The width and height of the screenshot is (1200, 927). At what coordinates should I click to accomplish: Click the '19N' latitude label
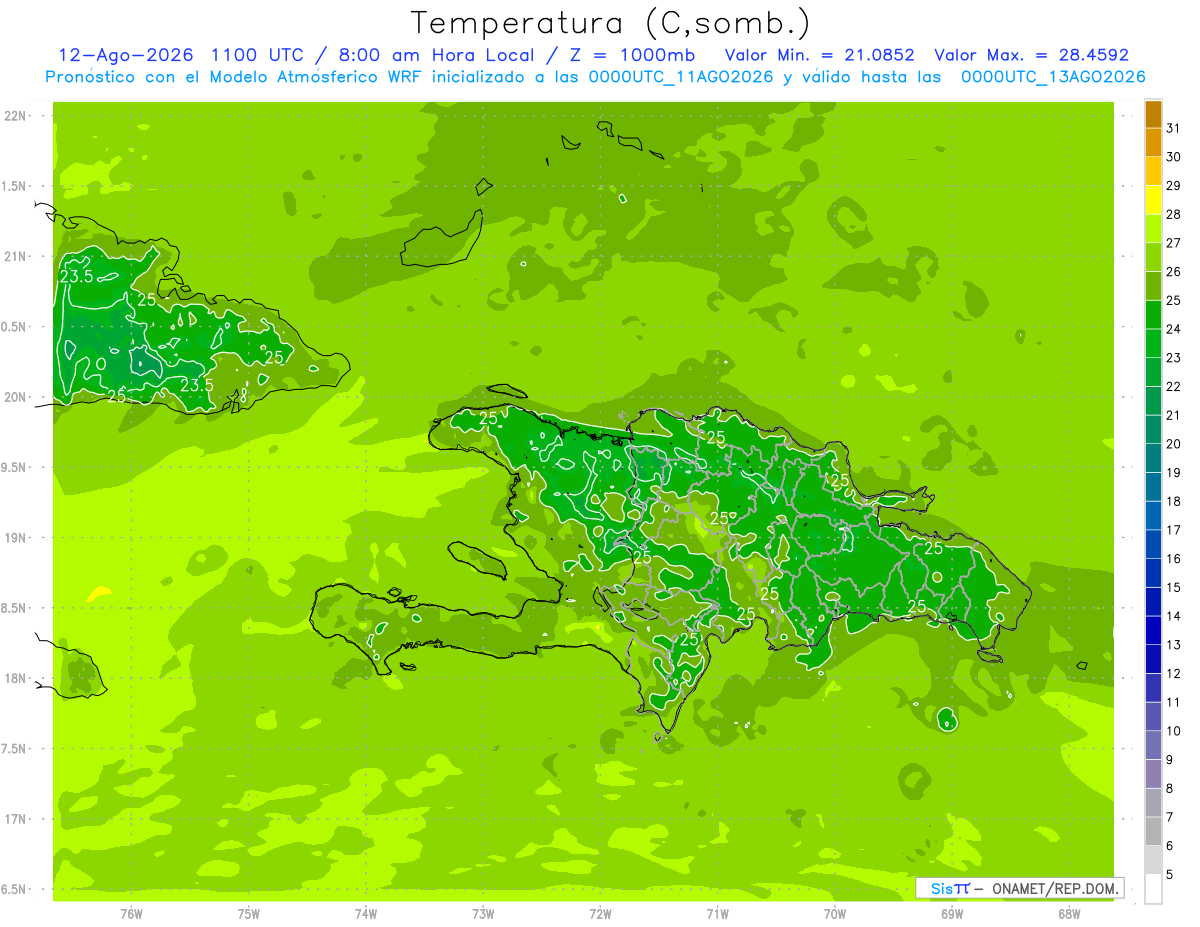click(x=15, y=538)
